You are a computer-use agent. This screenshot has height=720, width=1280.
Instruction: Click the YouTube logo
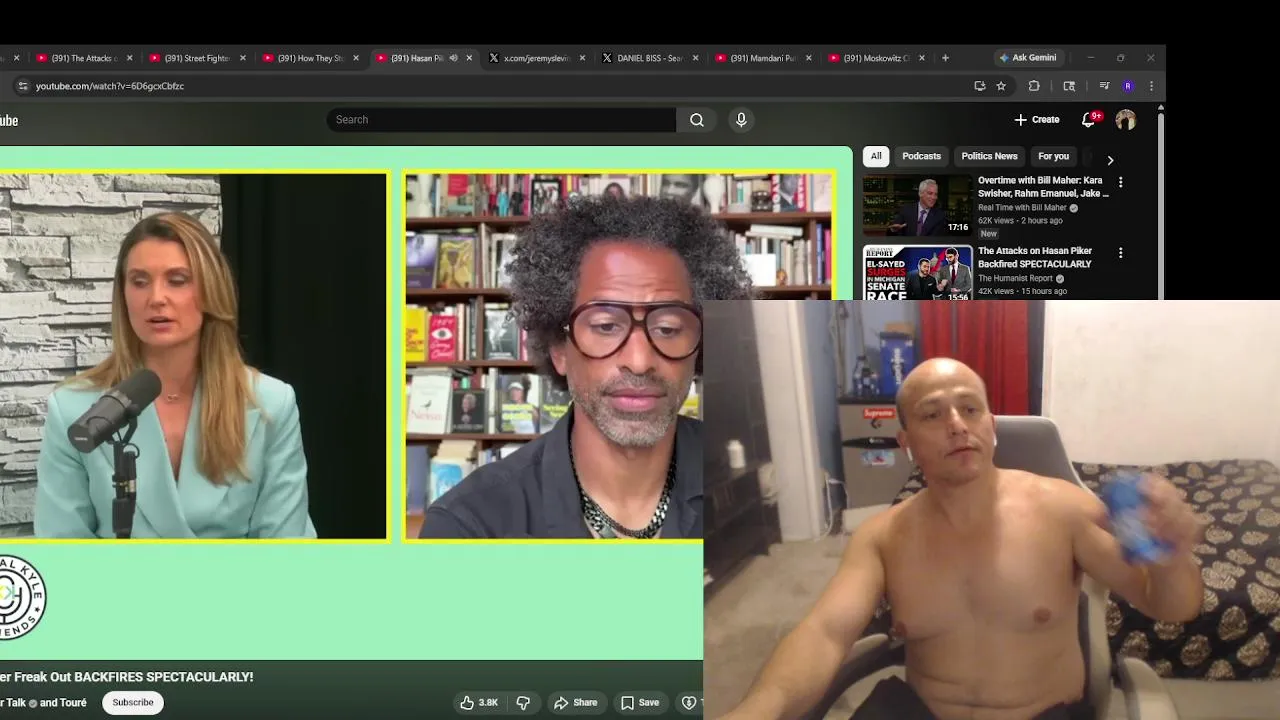coord(9,121)
